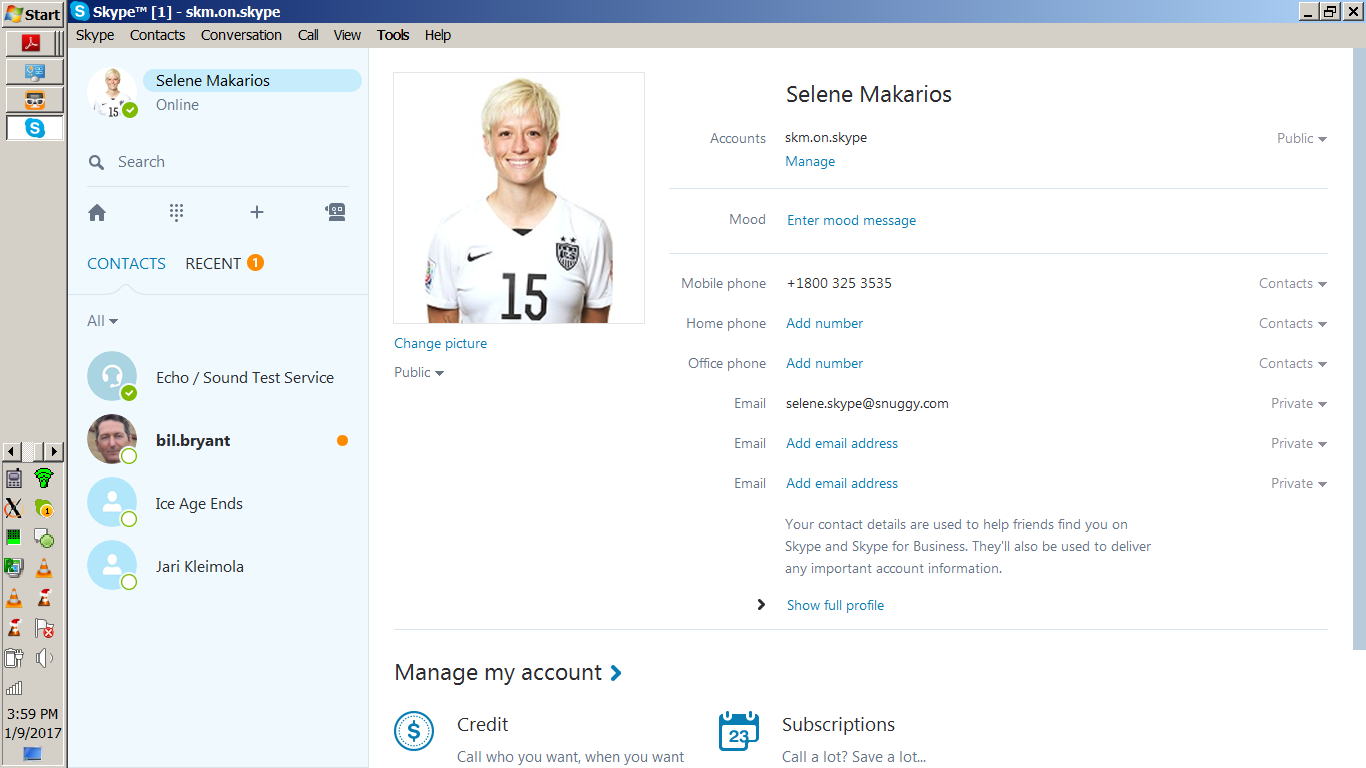1366x768 pixels.
Task: Click the Subscriptions calendar icon
Action: coord(739,731)
